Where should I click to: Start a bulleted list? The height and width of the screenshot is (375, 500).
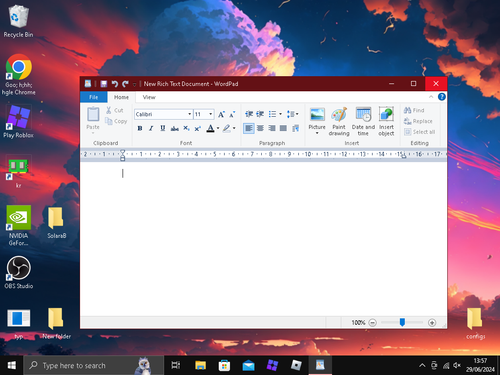pos(272,114)
